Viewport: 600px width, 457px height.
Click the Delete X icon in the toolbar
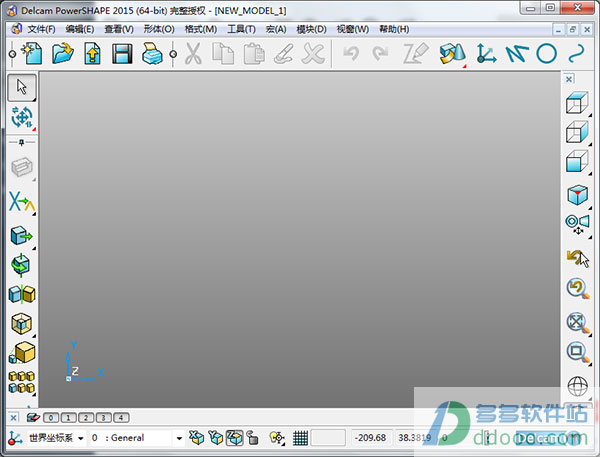[x=313, y=54]
